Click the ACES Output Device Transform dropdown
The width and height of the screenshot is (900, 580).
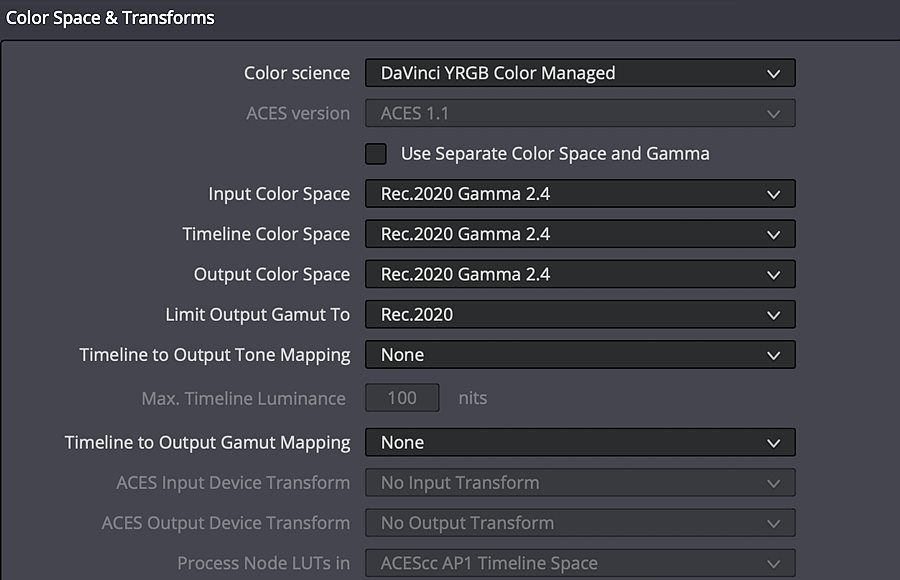click(x=580, y=523)
